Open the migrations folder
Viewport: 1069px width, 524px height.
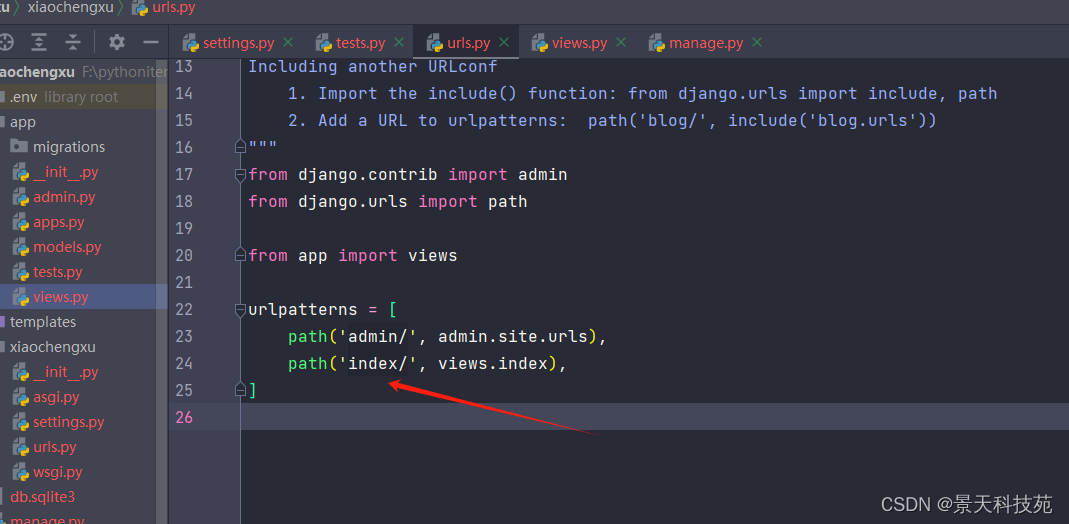coord(69,147)
